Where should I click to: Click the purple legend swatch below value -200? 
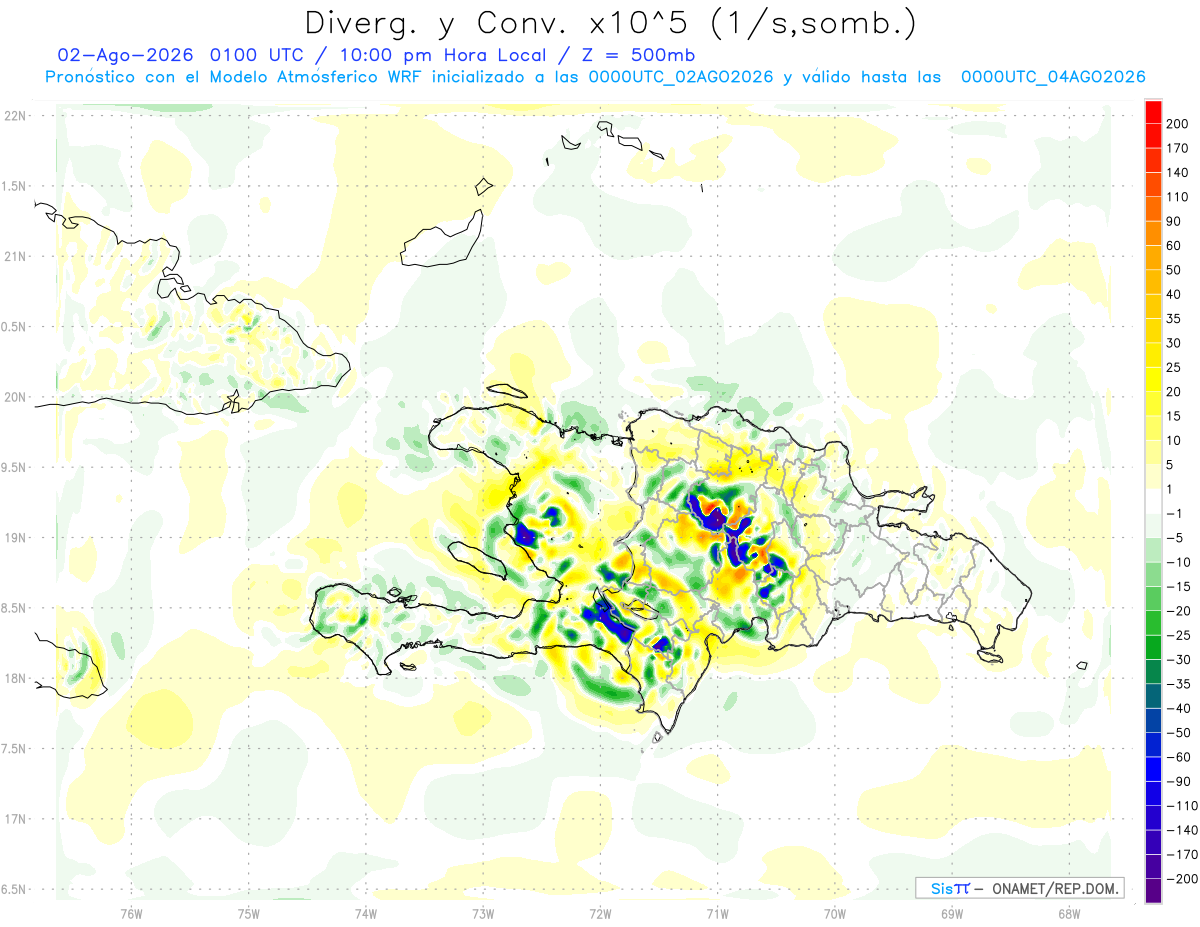(1153, 891)
